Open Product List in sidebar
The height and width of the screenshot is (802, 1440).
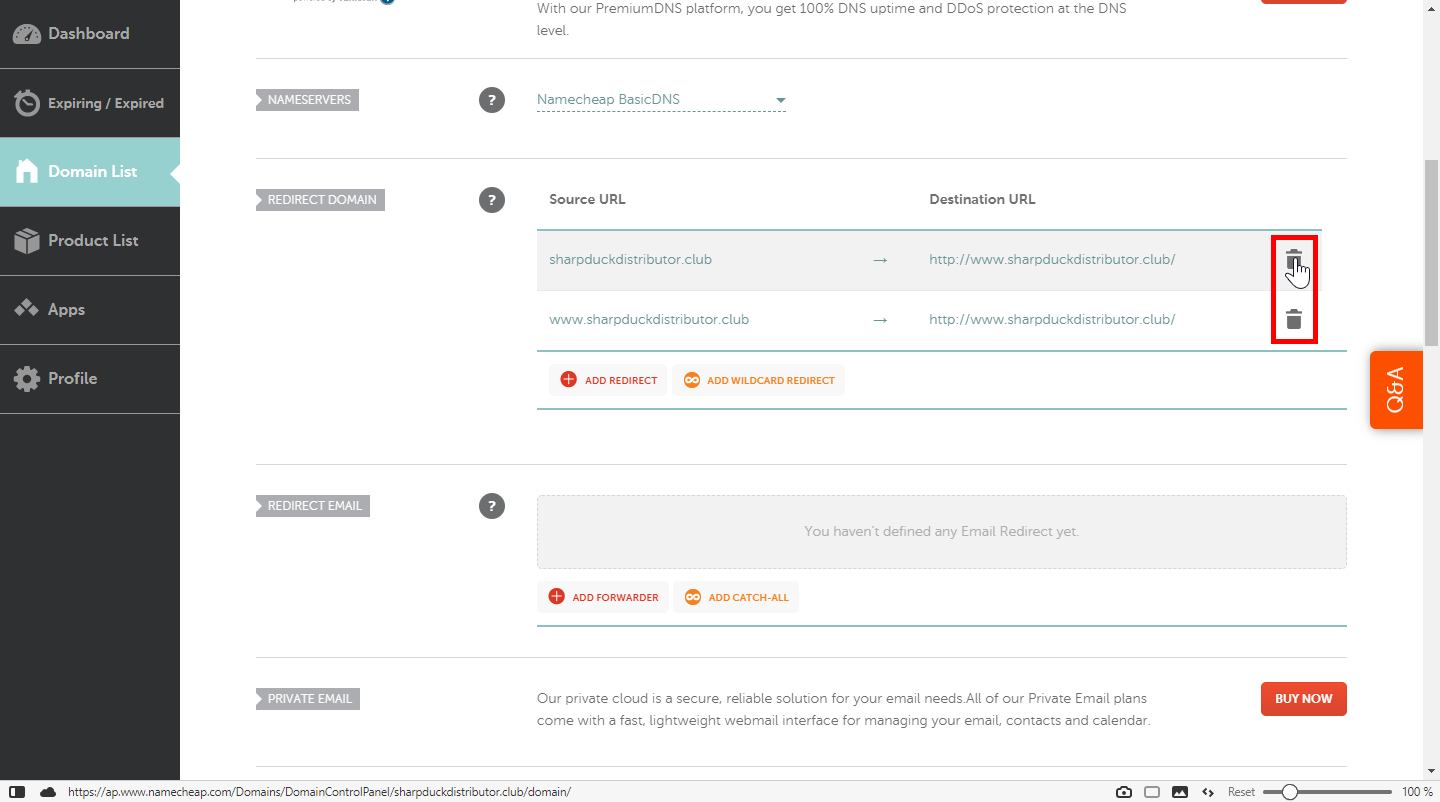click(90, 241)
